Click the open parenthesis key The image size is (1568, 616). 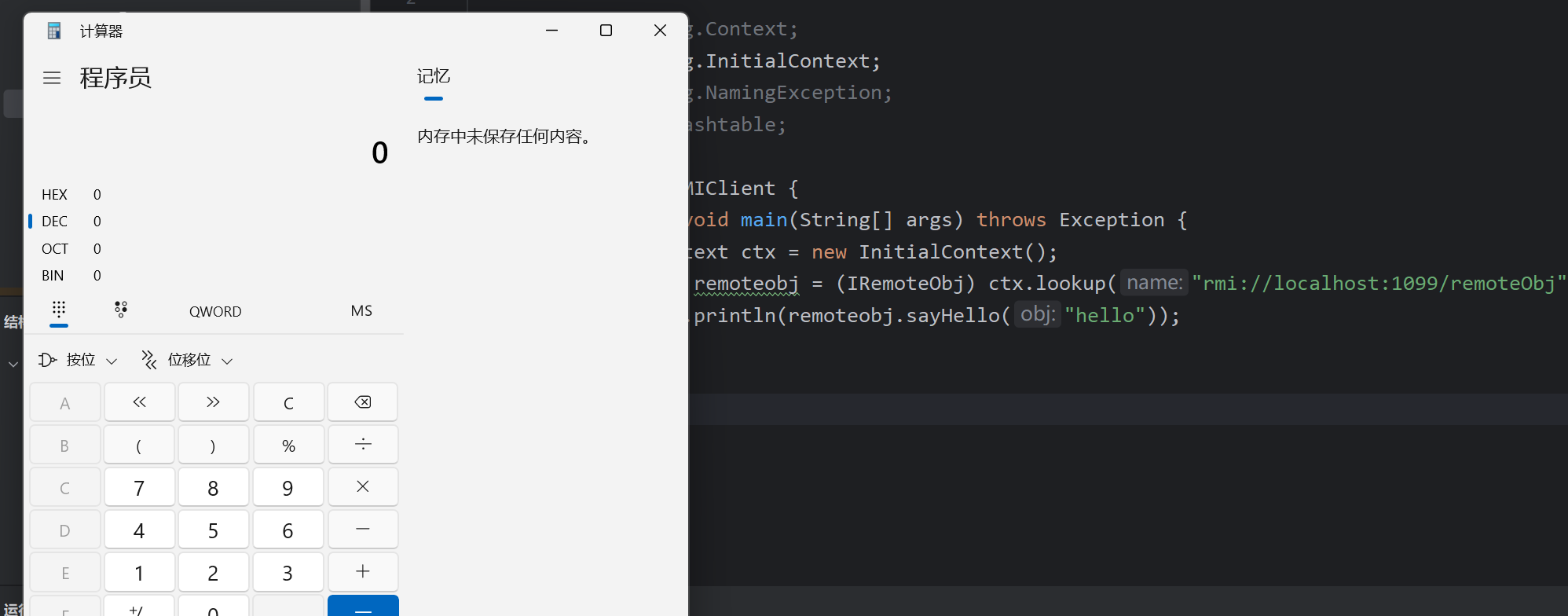point(139,445)
